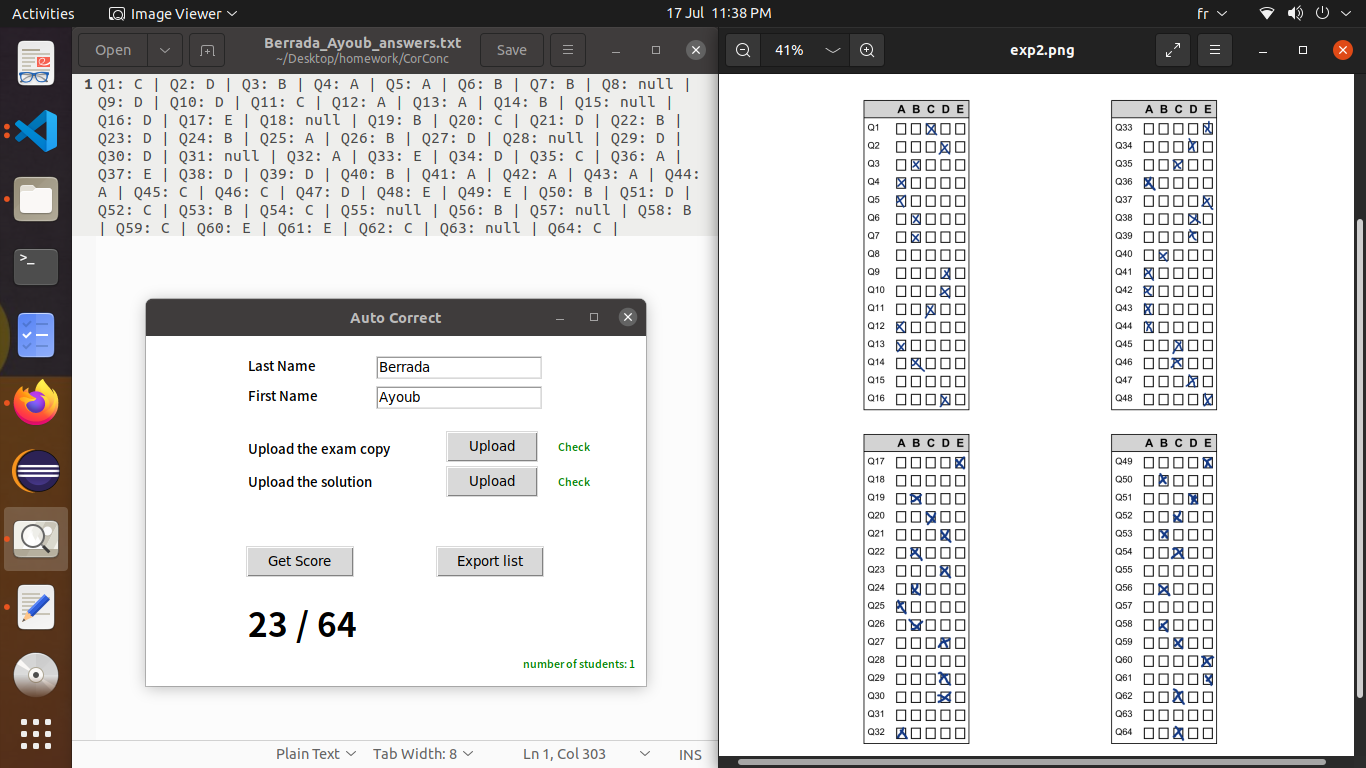Open the fr keyboard layout menu

click(x=1211, y=13)
